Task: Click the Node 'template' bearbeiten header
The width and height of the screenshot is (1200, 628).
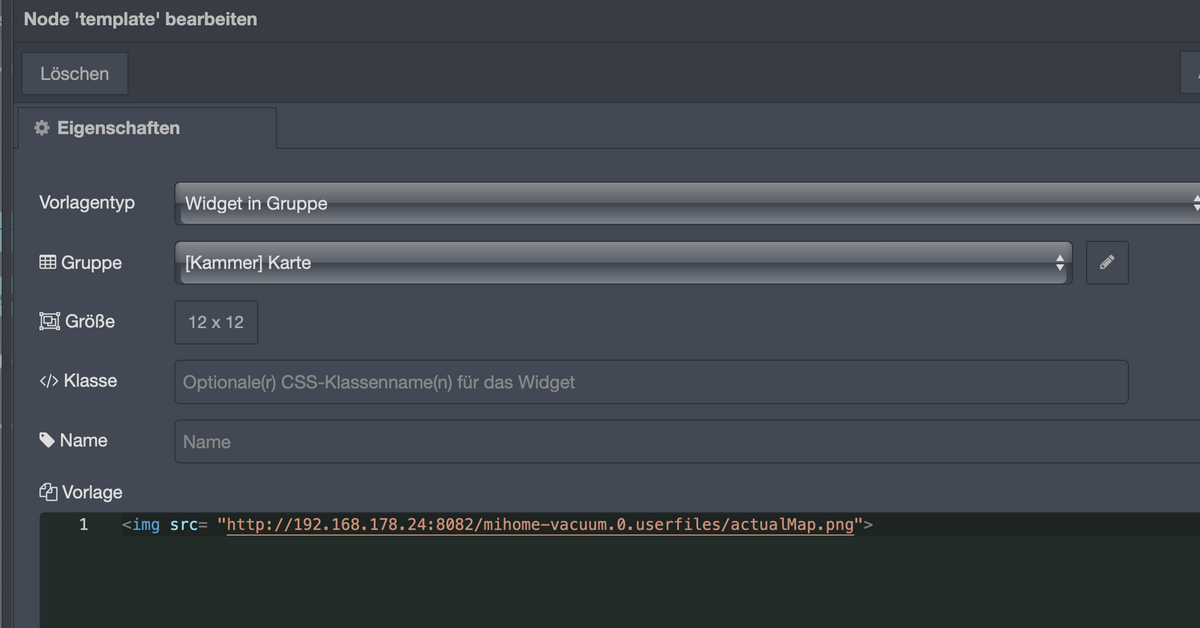Action: coord(140,19)
